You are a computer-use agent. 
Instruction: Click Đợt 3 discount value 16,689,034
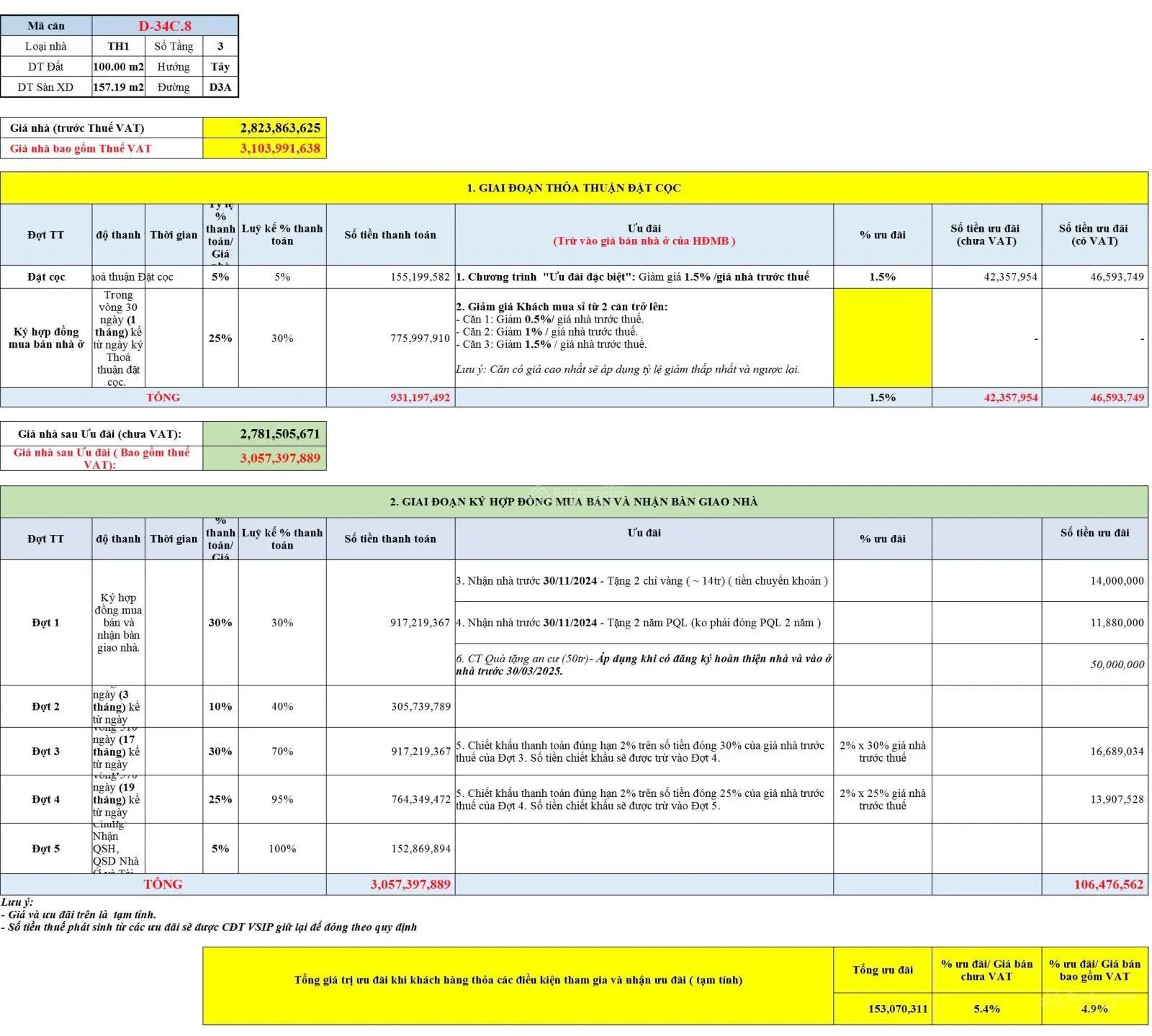point(1095,751)
